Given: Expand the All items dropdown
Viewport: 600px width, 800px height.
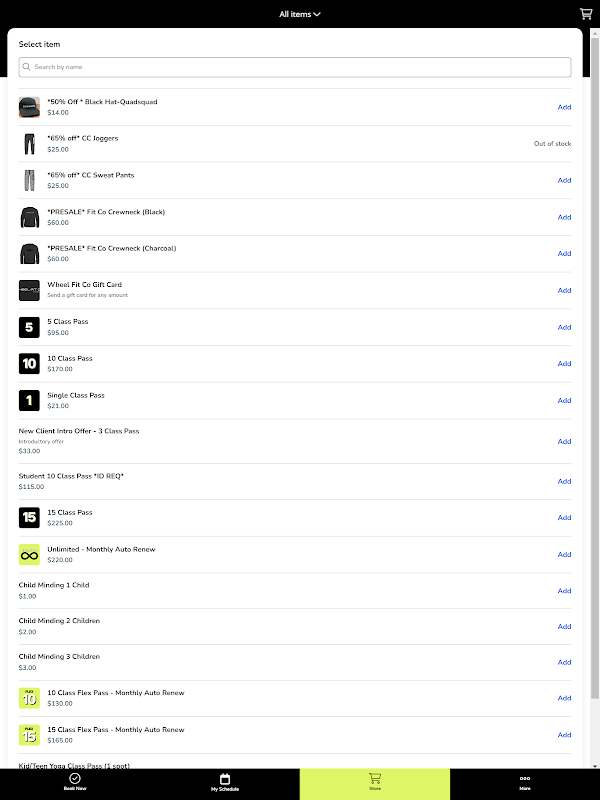Looking at the screenshot, I should (299, 14).
